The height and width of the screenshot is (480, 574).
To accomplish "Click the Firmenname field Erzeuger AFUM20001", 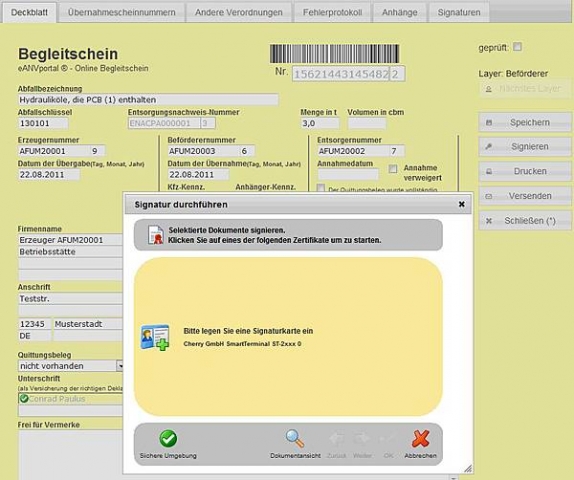I will click(x=70, y=240).
